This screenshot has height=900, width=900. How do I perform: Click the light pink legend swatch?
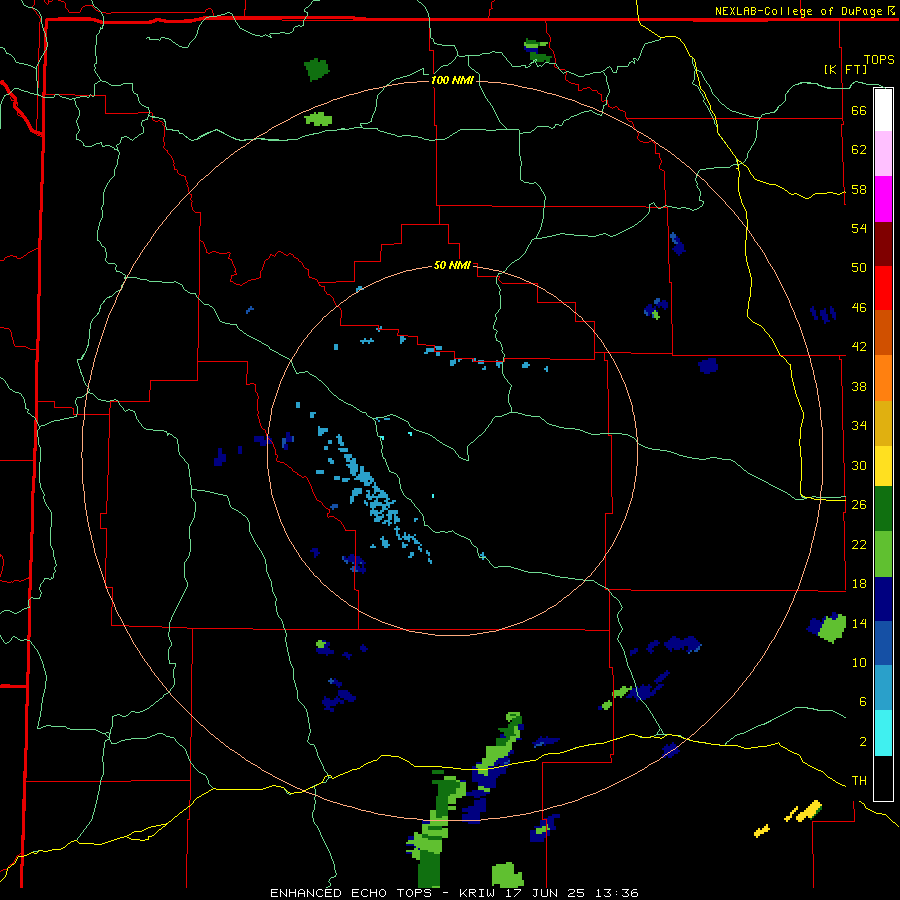coord(883,154)
